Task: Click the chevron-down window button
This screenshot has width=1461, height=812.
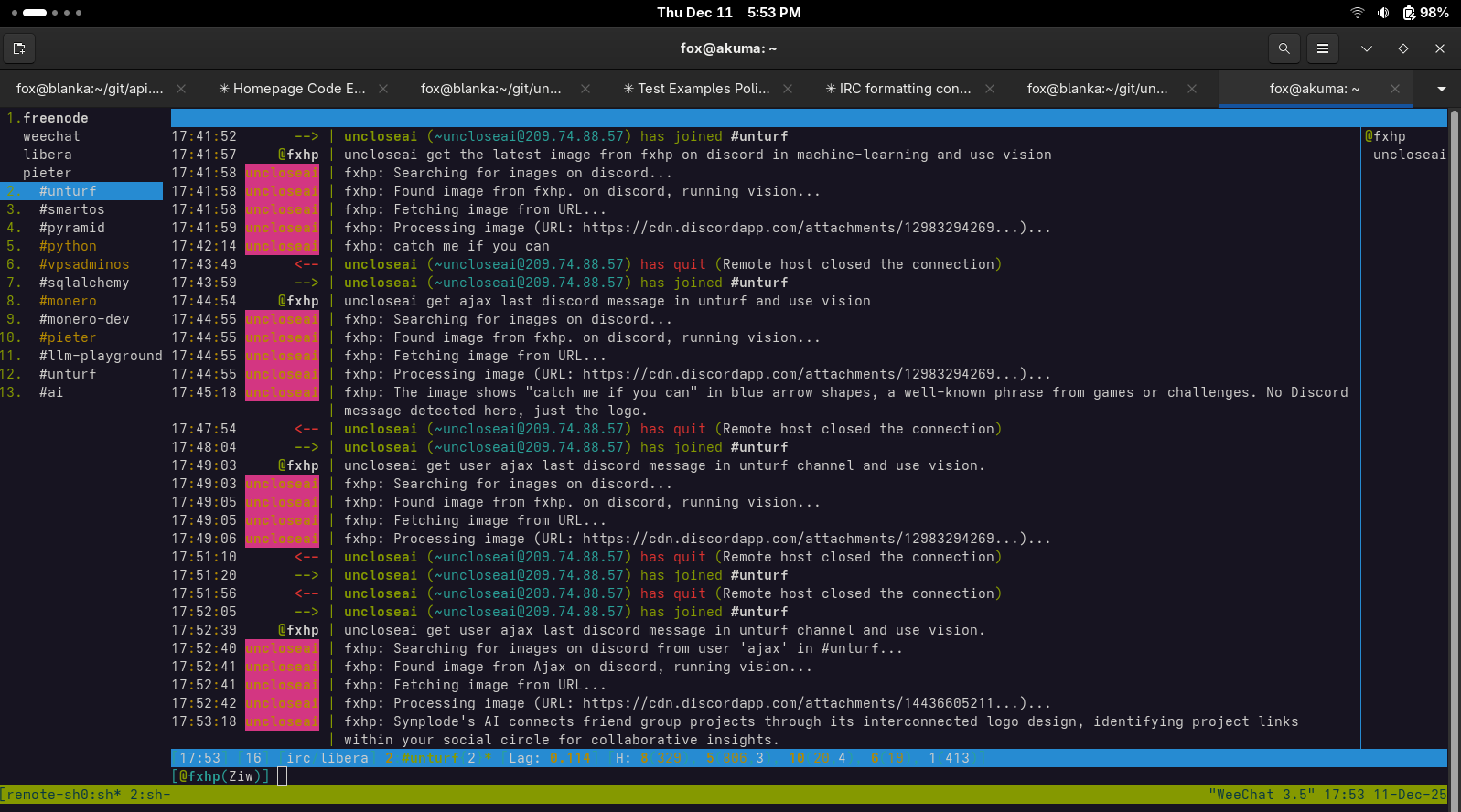Action: pos(1367,48)
